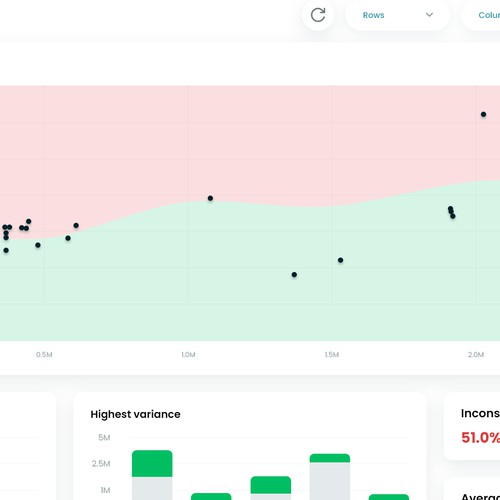Click the circular refresh icon button
The height and width of the screenshot is (500, 500).
(x=318, y=15)
